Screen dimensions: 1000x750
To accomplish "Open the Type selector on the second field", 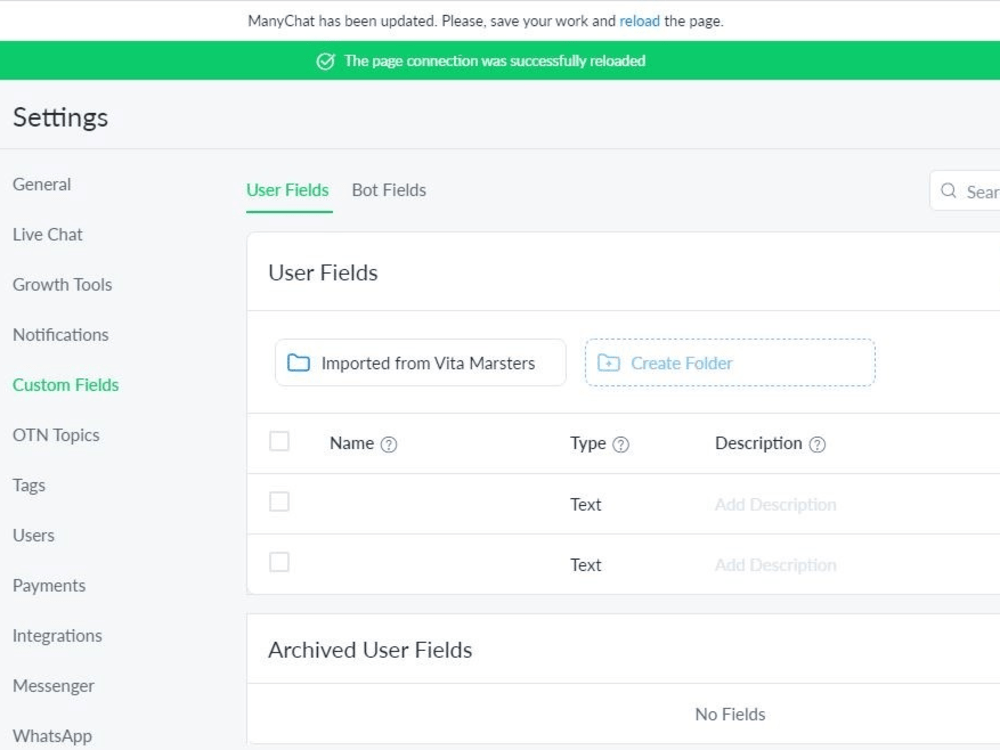I will pyautogui.click(x=586, y=564).
